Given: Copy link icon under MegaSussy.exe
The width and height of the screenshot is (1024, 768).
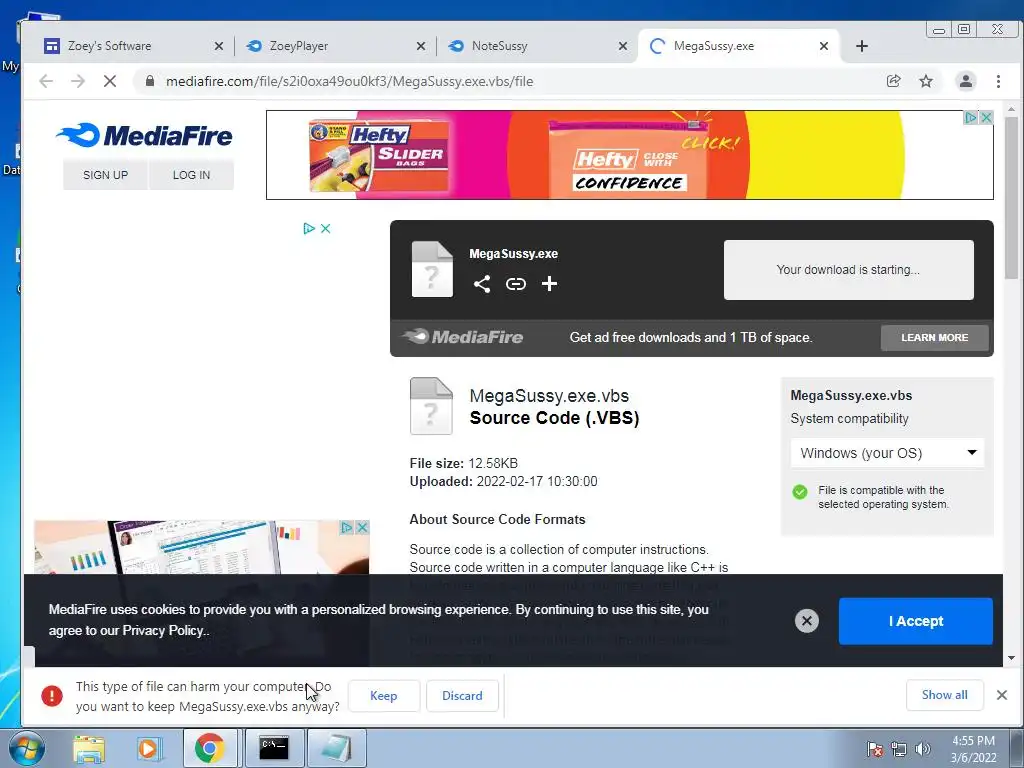Looking at the screenshot, I should click(515, 283).
